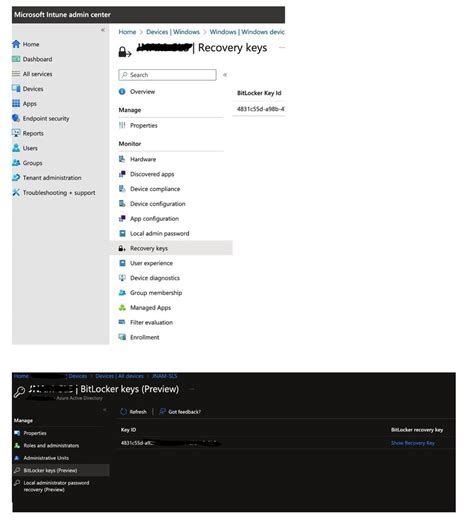This screenshot has height=523, width=474.
Task: Select the Devices monitor icon in sidebar
Action: click(x=16, y=88)
